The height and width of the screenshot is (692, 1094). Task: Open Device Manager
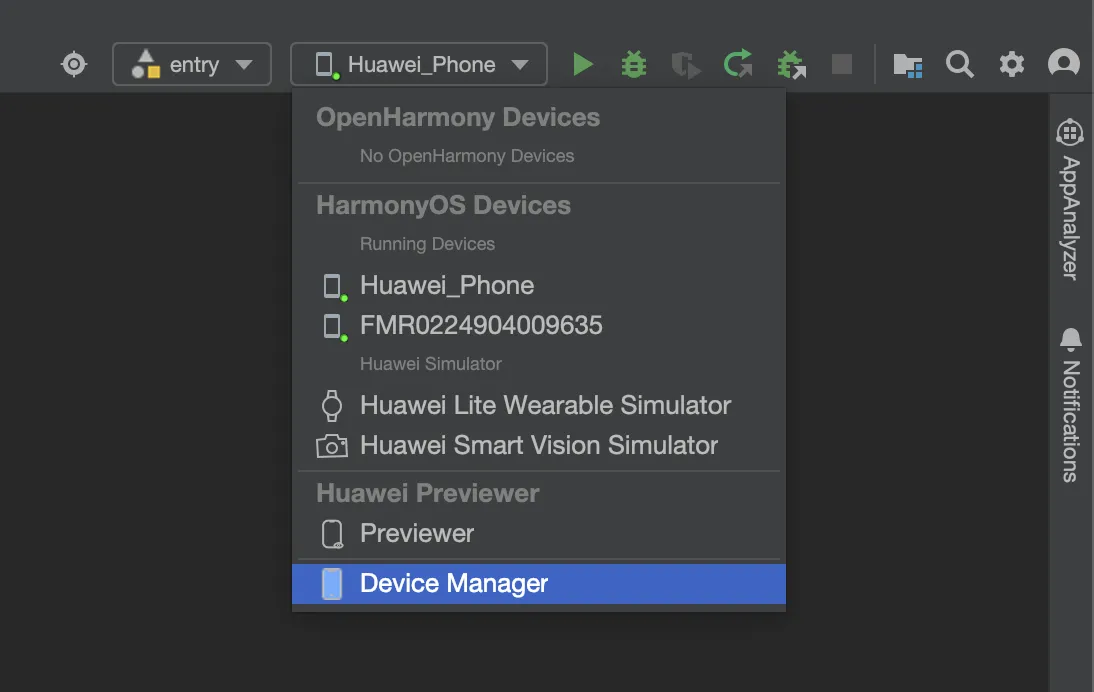click(x=454, y=584)
